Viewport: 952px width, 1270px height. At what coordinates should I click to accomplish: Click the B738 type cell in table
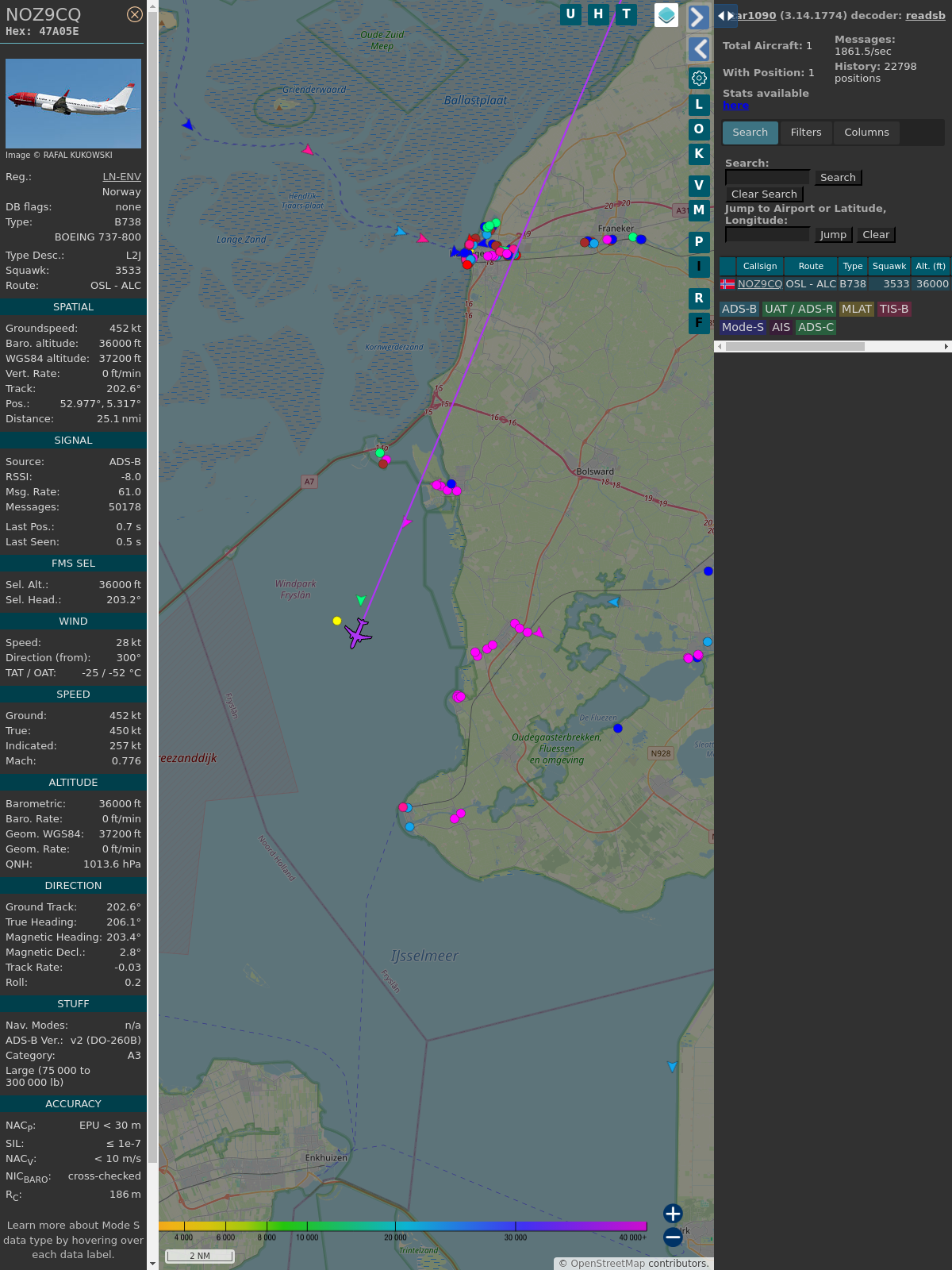point(853,283)
